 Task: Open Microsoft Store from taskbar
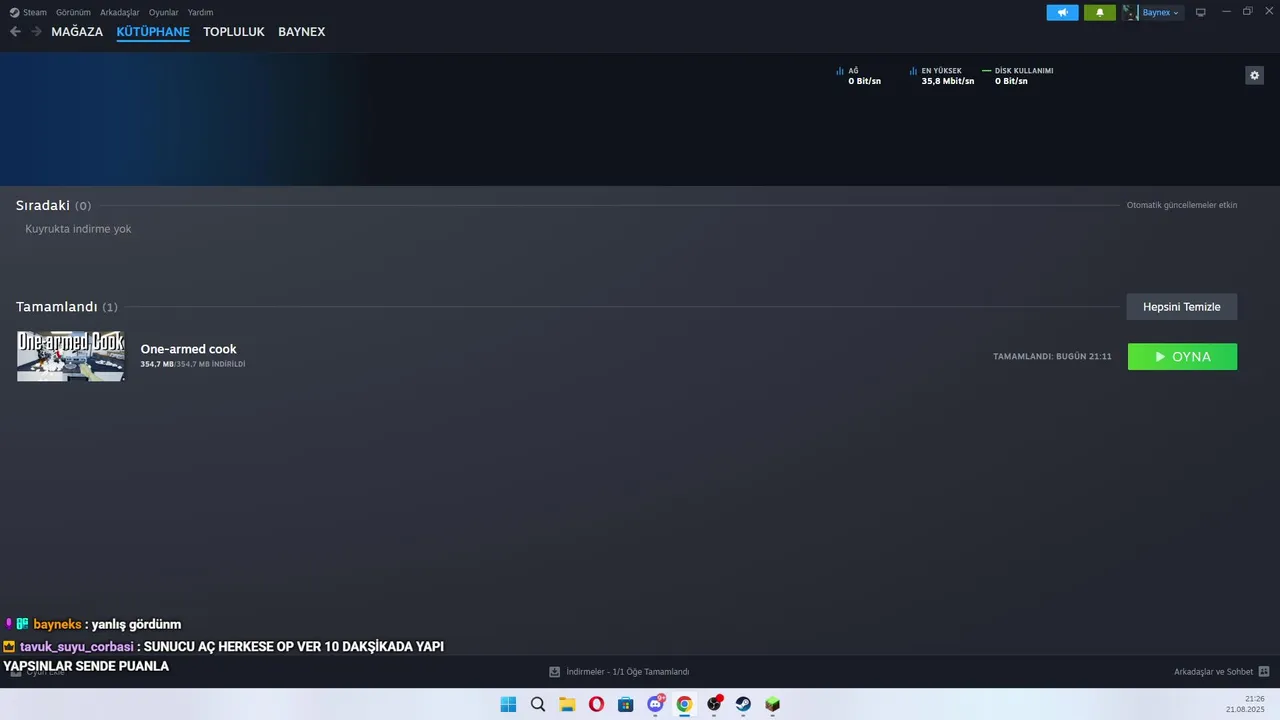pyautogui.click(x=626, y=704)
